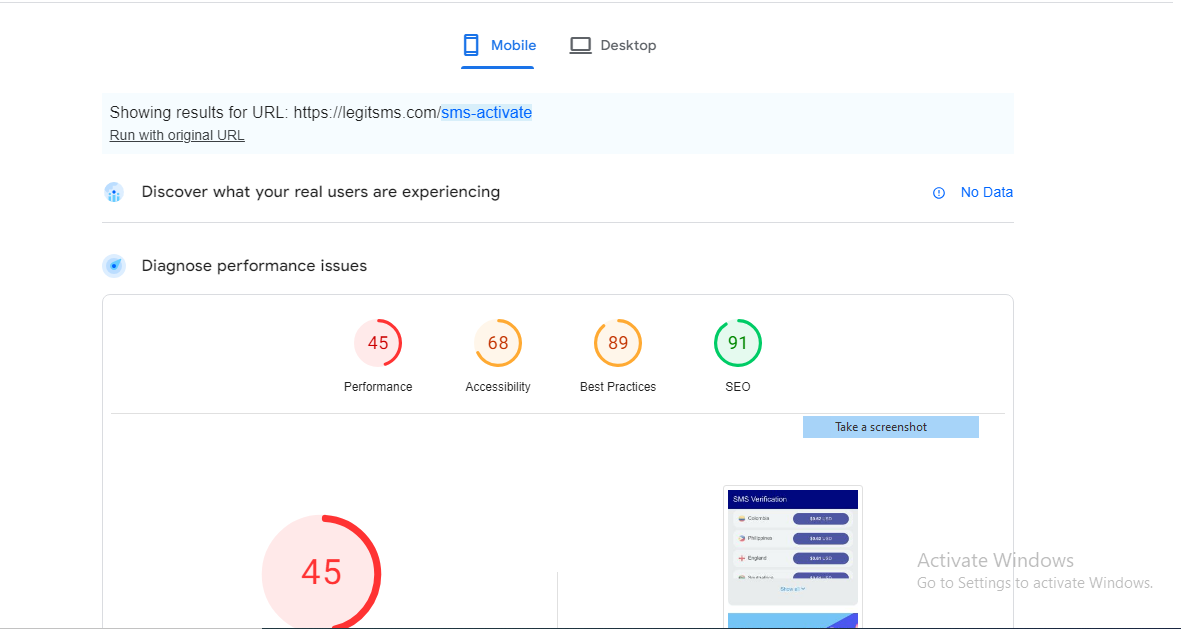The height and width of the screenshot is (629, 1181).
Task: Switch to the Desktop tab
Action: (x=612, y=45)
